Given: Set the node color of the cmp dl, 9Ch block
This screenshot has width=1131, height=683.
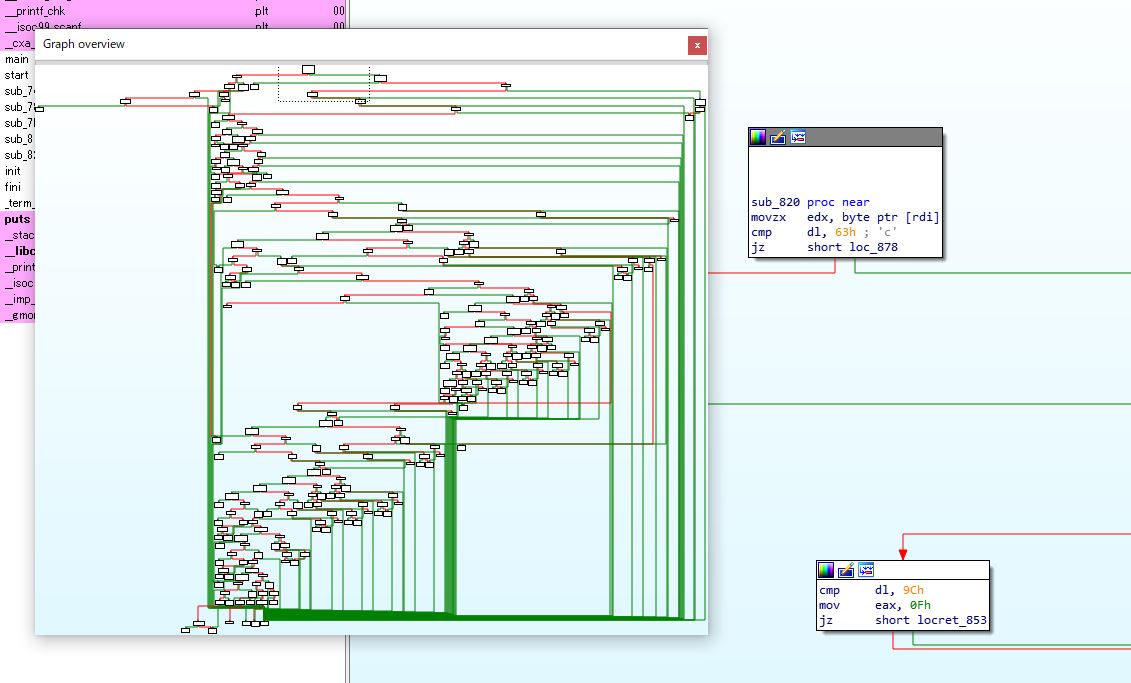Looking at the screenshot, I should [826, 570].
